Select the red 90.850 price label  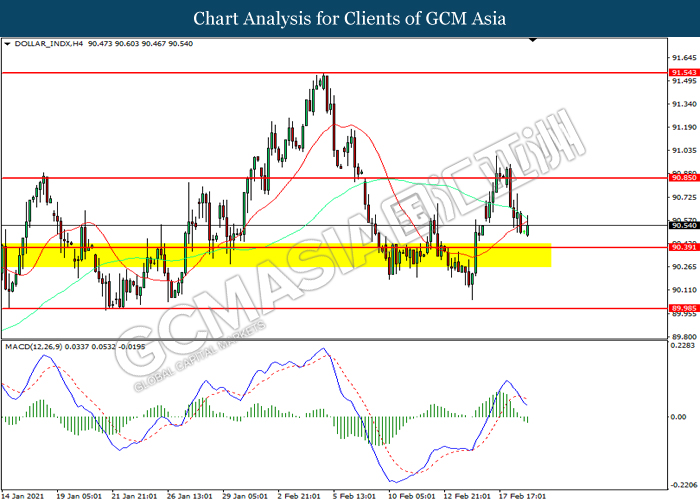click(684, 178)
